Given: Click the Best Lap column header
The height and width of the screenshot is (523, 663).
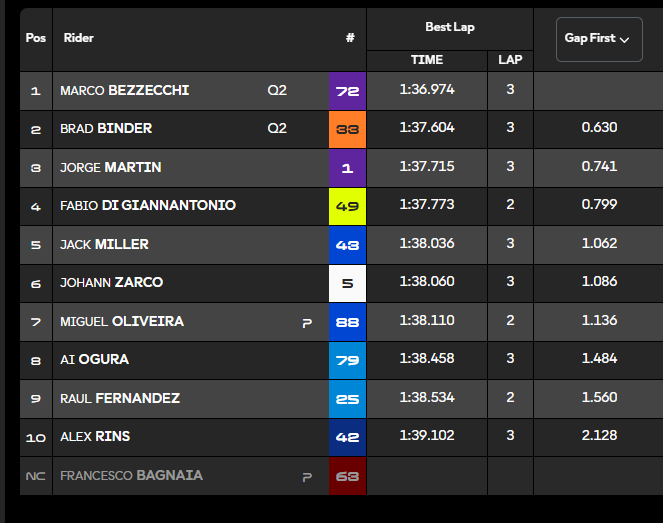Looking at the screenshot, I should pos(450,27).
